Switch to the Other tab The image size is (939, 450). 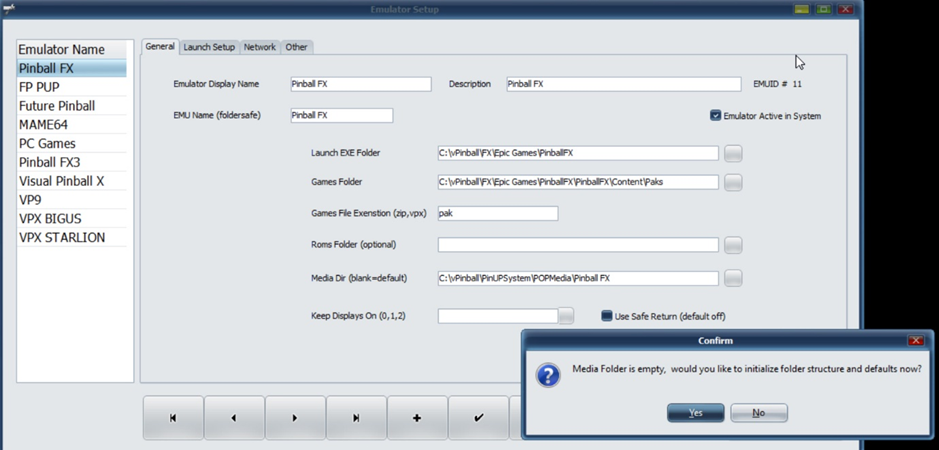[x=296, y=47]
